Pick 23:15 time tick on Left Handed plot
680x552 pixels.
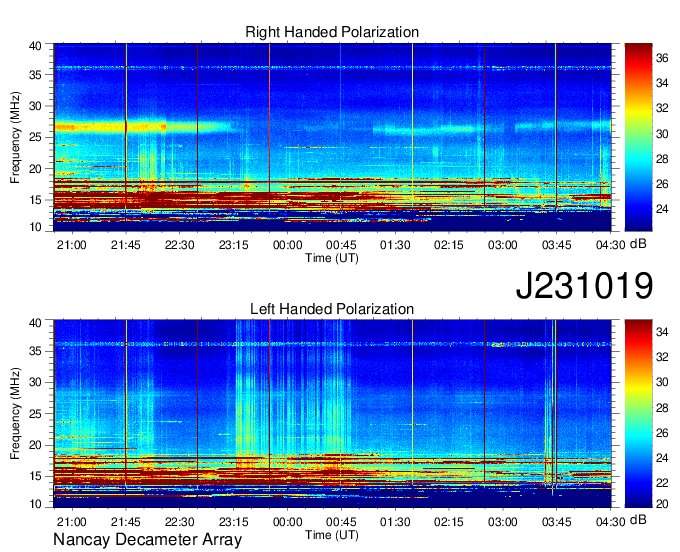(233, 522)
